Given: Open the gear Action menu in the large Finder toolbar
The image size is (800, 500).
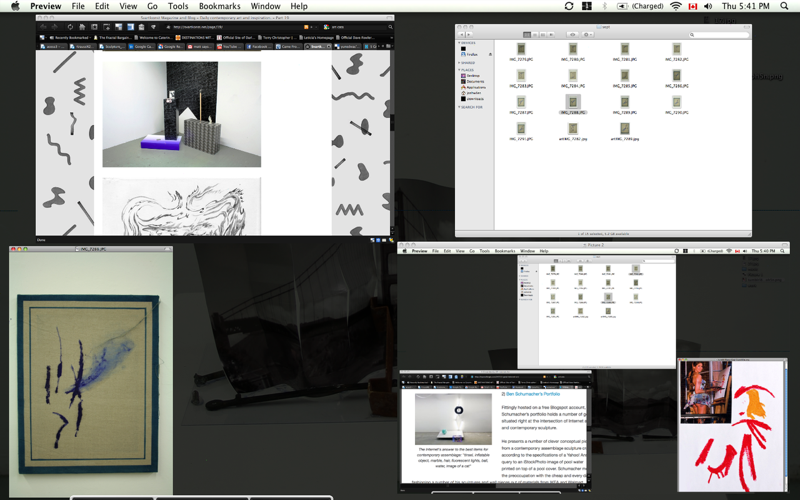Looking at the screenshot, I should pos(588,35).
